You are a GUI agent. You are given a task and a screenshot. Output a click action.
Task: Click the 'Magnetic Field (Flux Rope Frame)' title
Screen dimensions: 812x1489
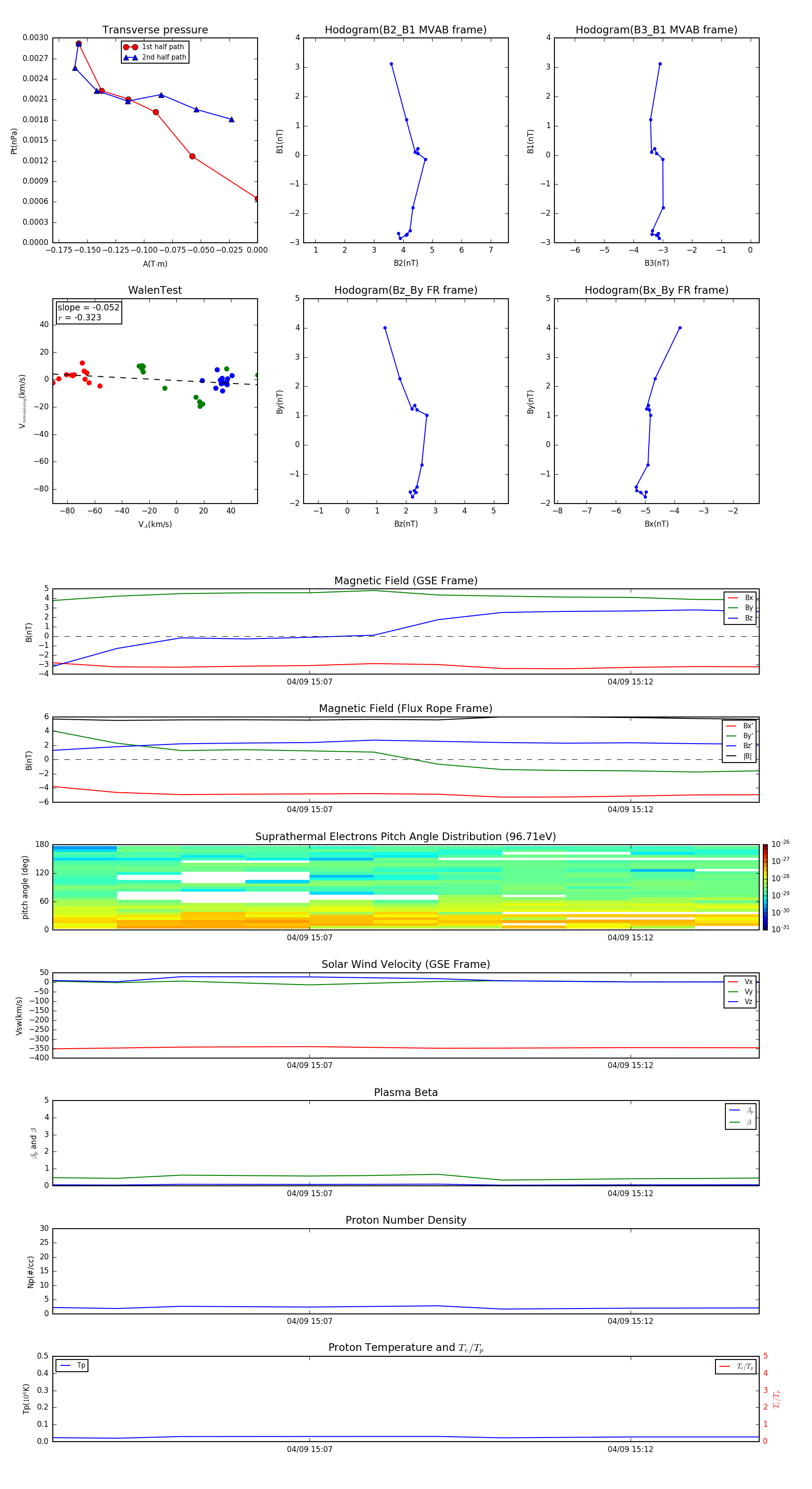click(x=406, y=709)
